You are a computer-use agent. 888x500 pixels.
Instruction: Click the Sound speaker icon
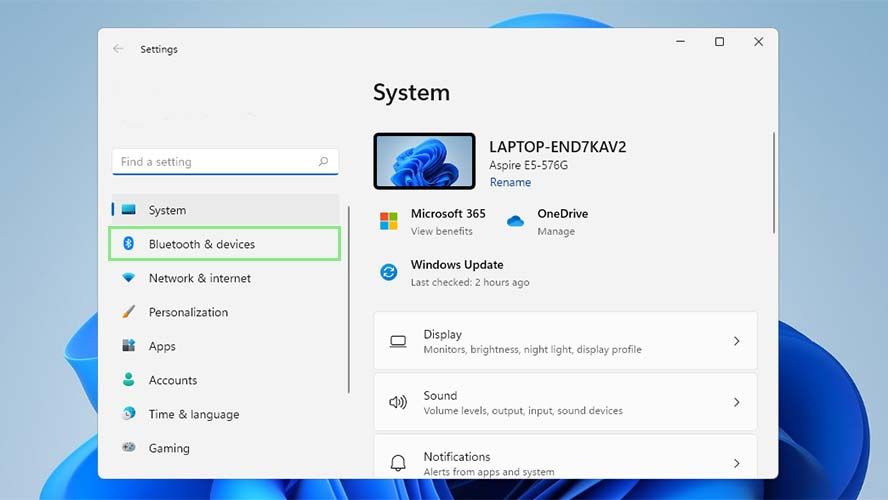click(x=398, y=402)
